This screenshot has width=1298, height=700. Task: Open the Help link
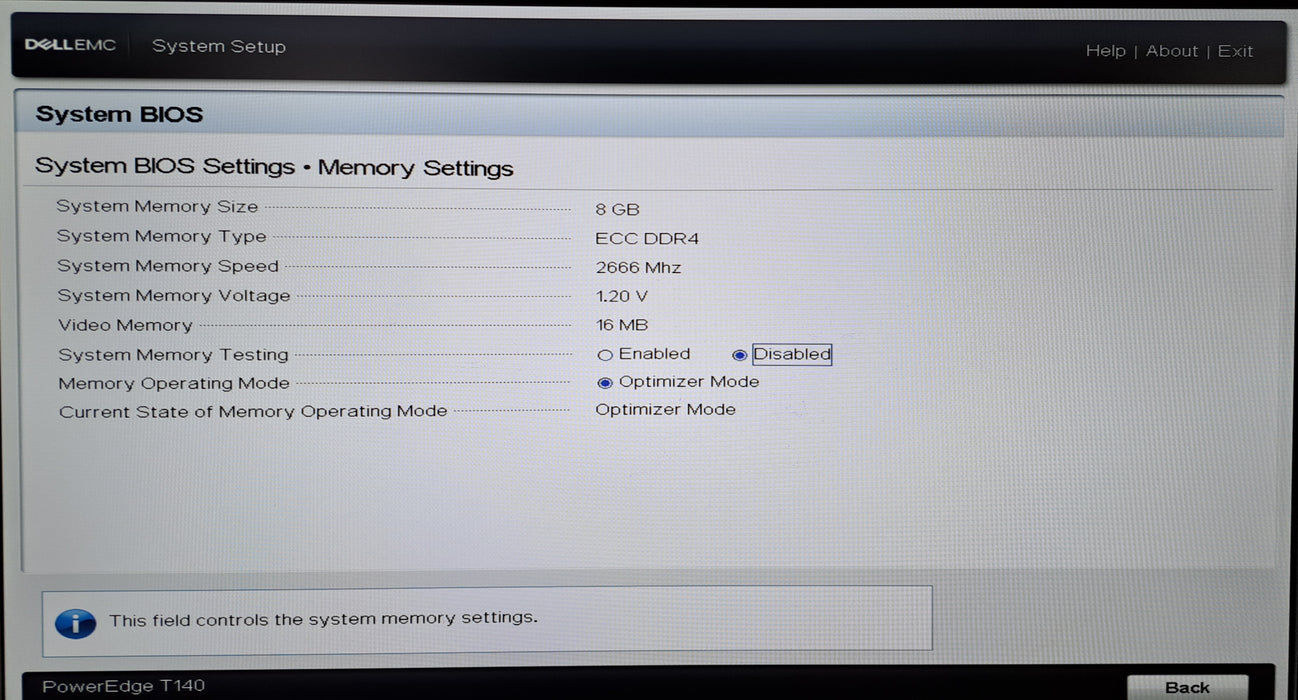1105,51
